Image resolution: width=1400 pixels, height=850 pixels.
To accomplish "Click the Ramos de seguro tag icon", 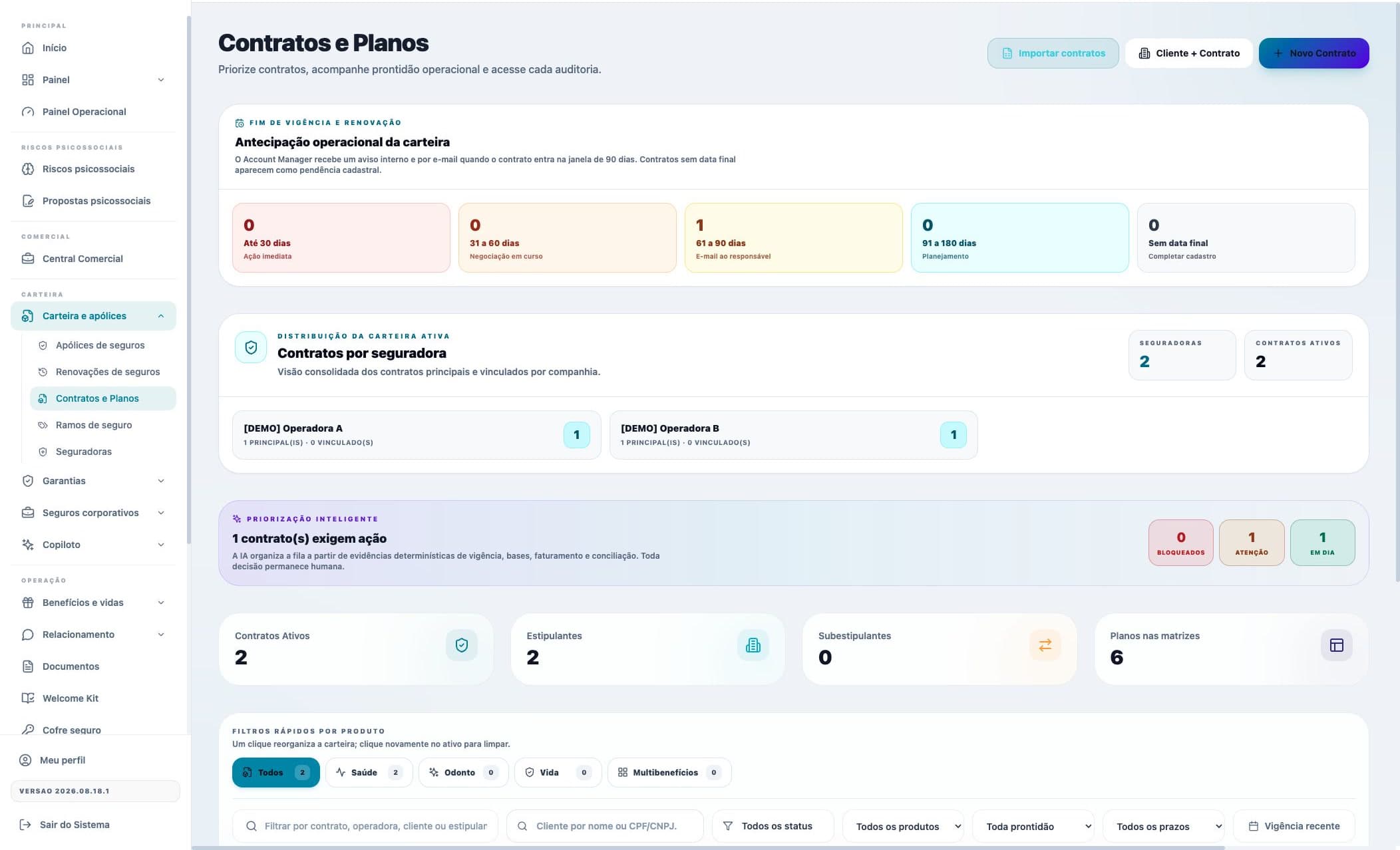I will (x=43, y=425).
